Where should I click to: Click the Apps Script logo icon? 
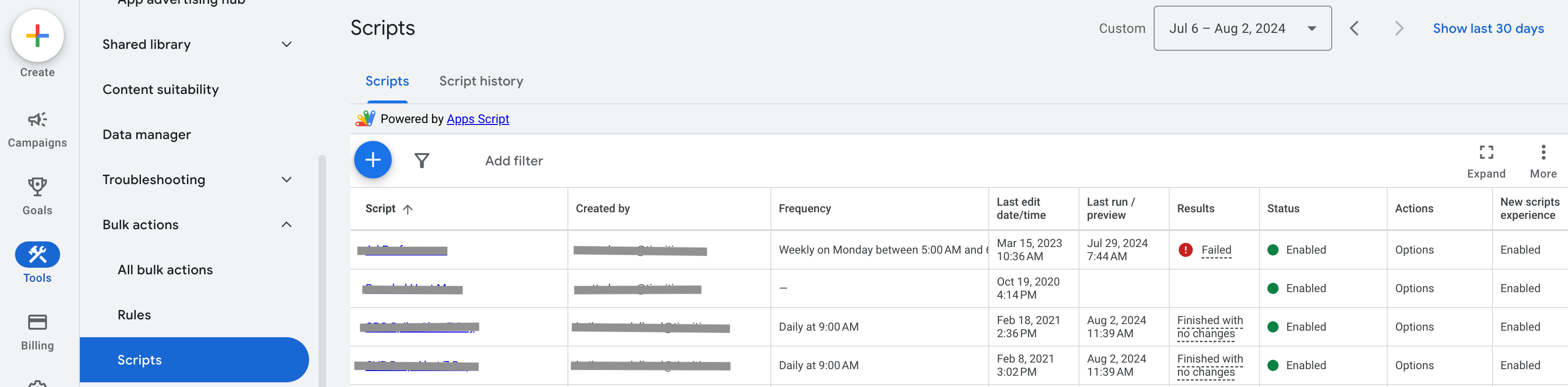coord(365,119)
